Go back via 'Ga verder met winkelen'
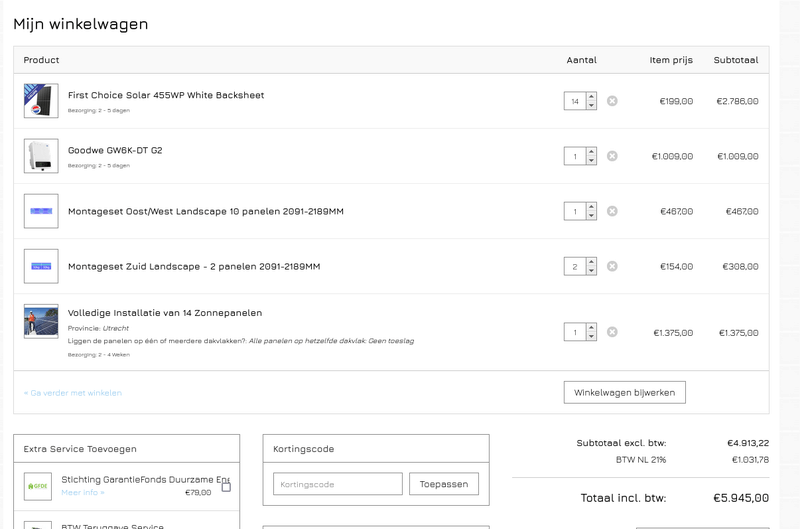The width and height of the screenshot is (800, 529). click(x=73, y=393)
